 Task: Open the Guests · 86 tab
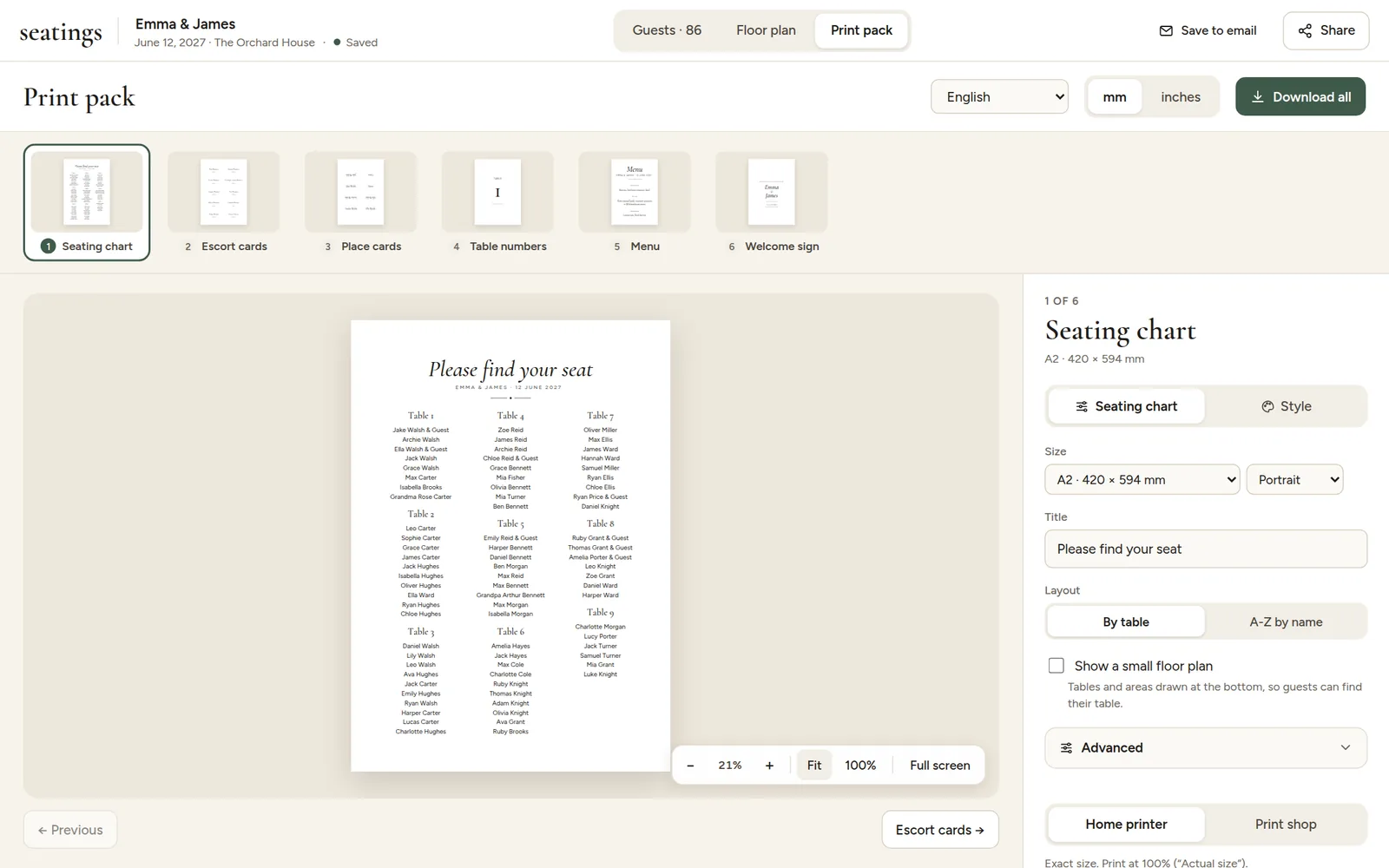tap(667, 30)
